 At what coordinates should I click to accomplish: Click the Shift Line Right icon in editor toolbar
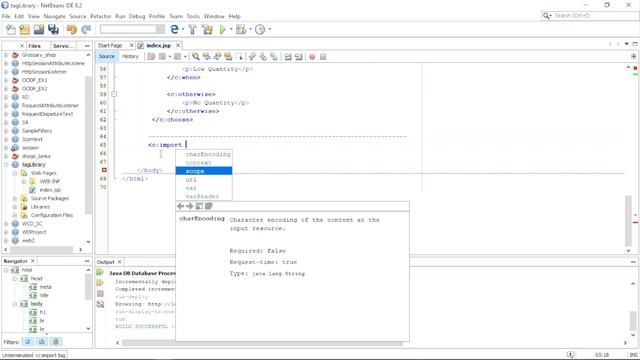(x=299, y=57)
